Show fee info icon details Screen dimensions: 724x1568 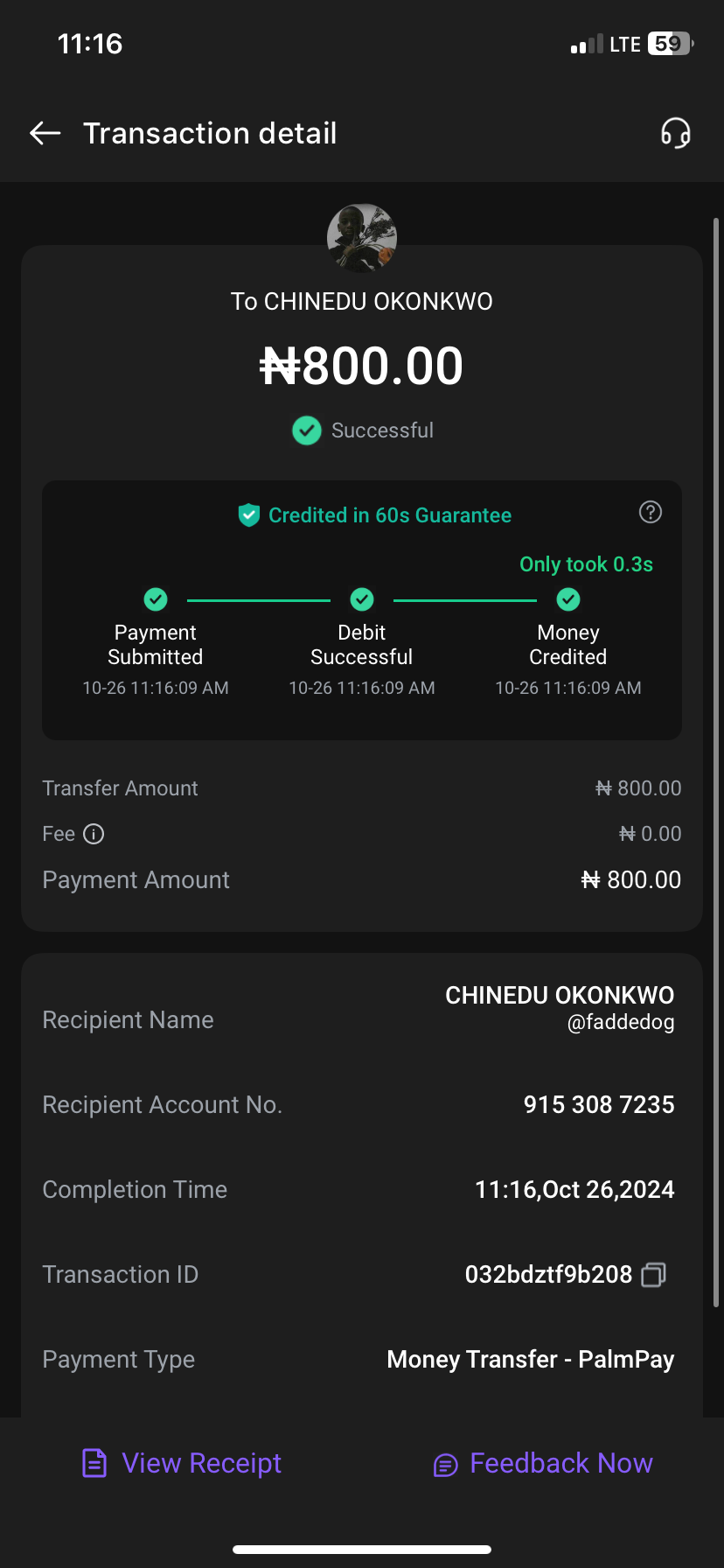(x=94, y=834)
